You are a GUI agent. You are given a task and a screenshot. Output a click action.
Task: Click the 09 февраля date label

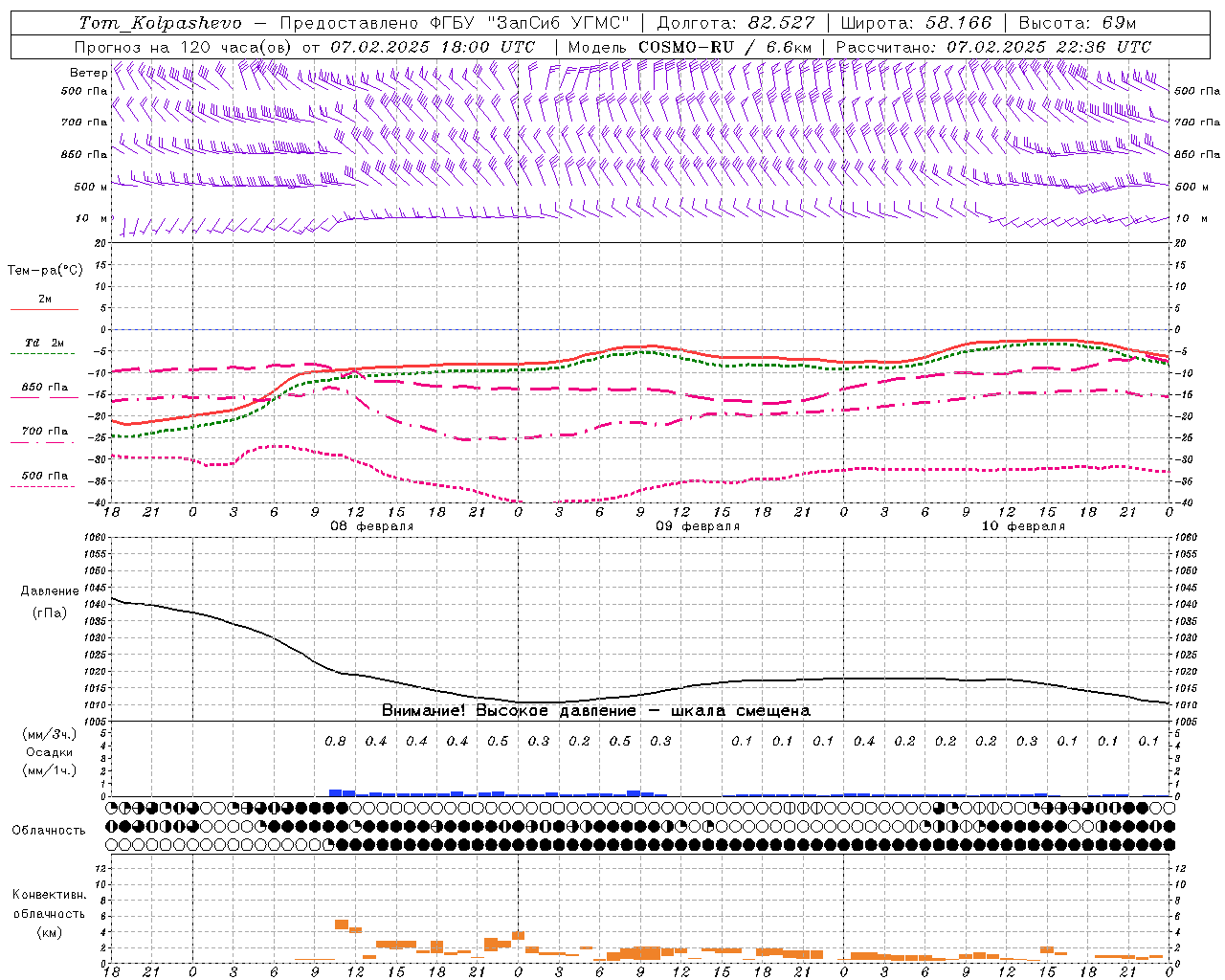click(698, 526)
